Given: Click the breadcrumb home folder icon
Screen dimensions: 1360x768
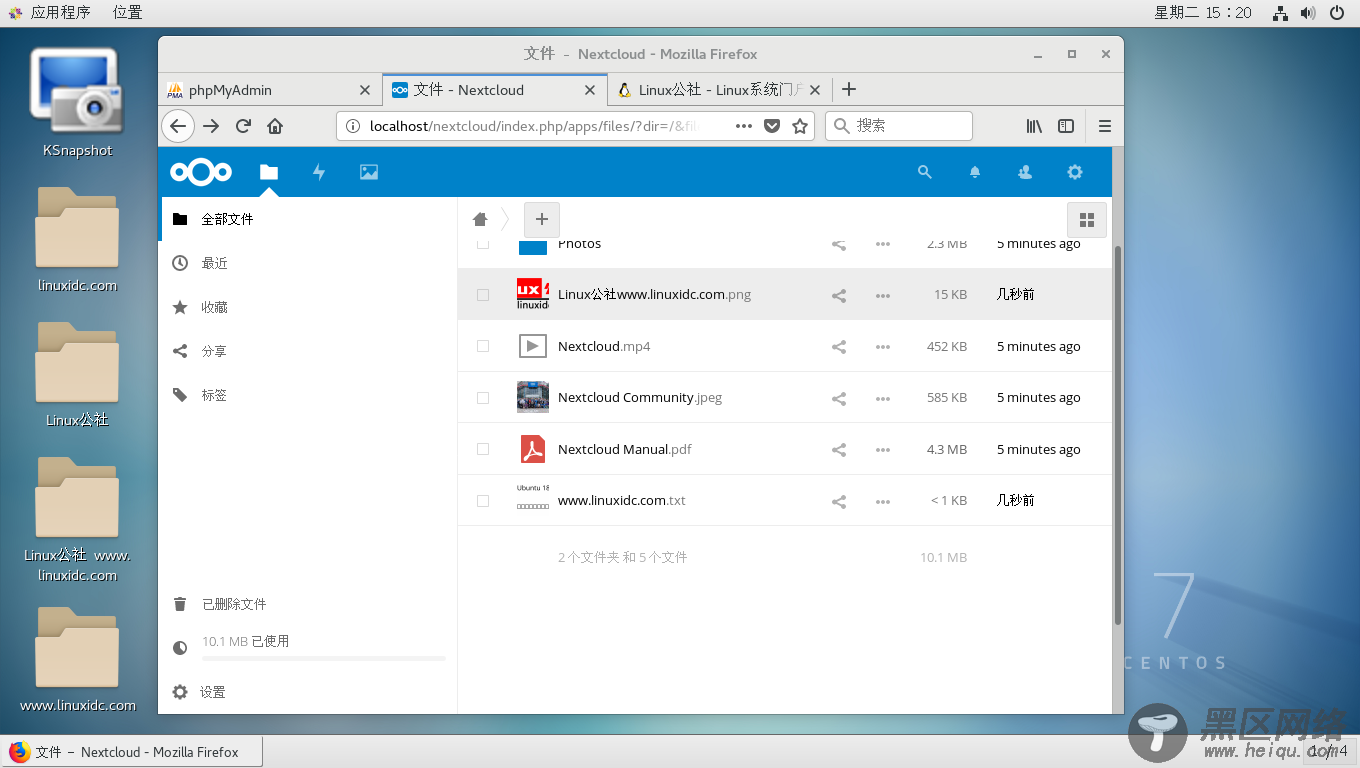Looking at the screenshot, I should [x=479, y=219].
